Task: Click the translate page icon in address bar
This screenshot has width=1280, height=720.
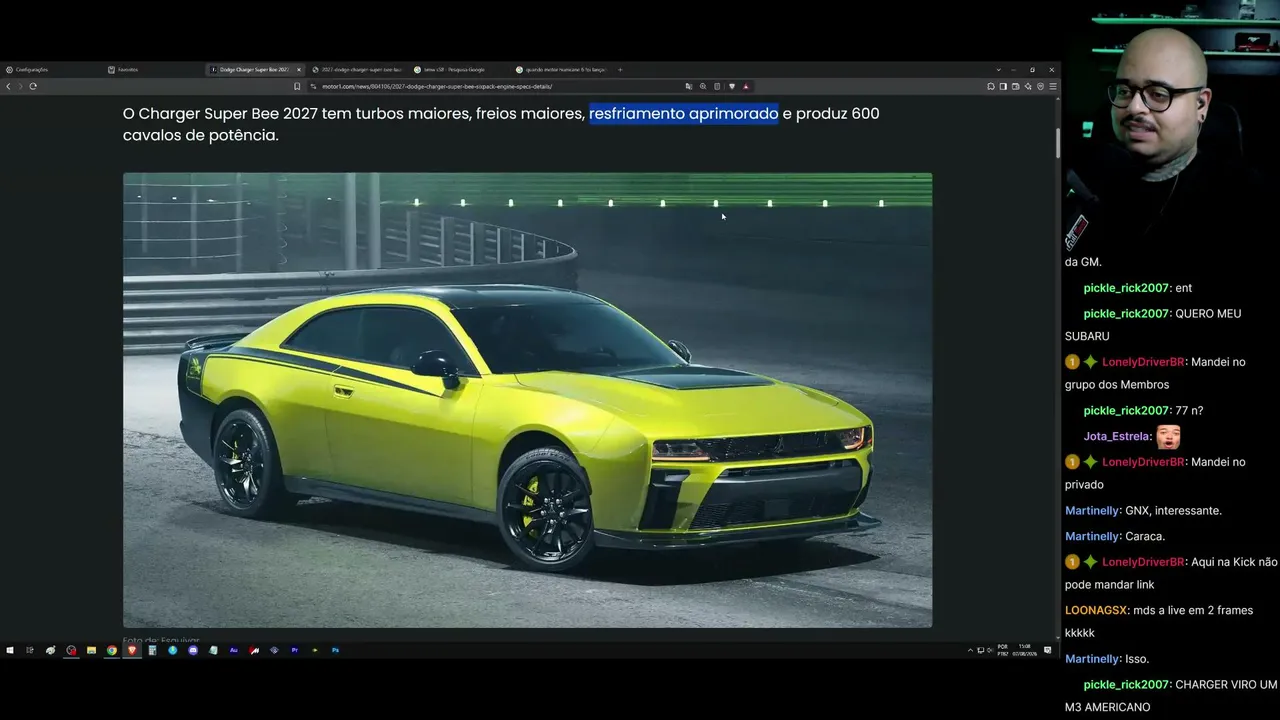Action: point(689,86)
